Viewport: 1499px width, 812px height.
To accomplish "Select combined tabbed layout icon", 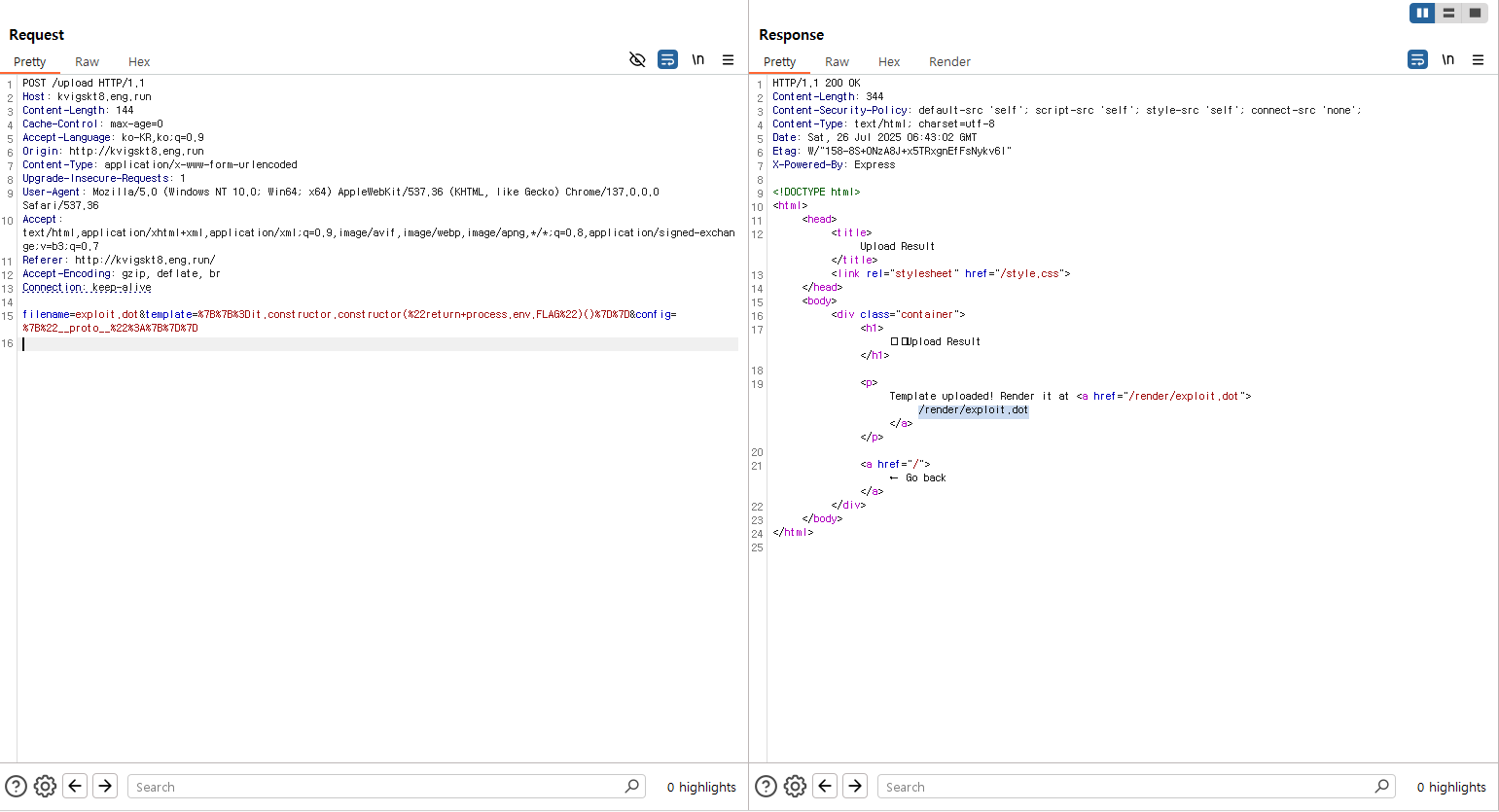I will click(1475, 13).
